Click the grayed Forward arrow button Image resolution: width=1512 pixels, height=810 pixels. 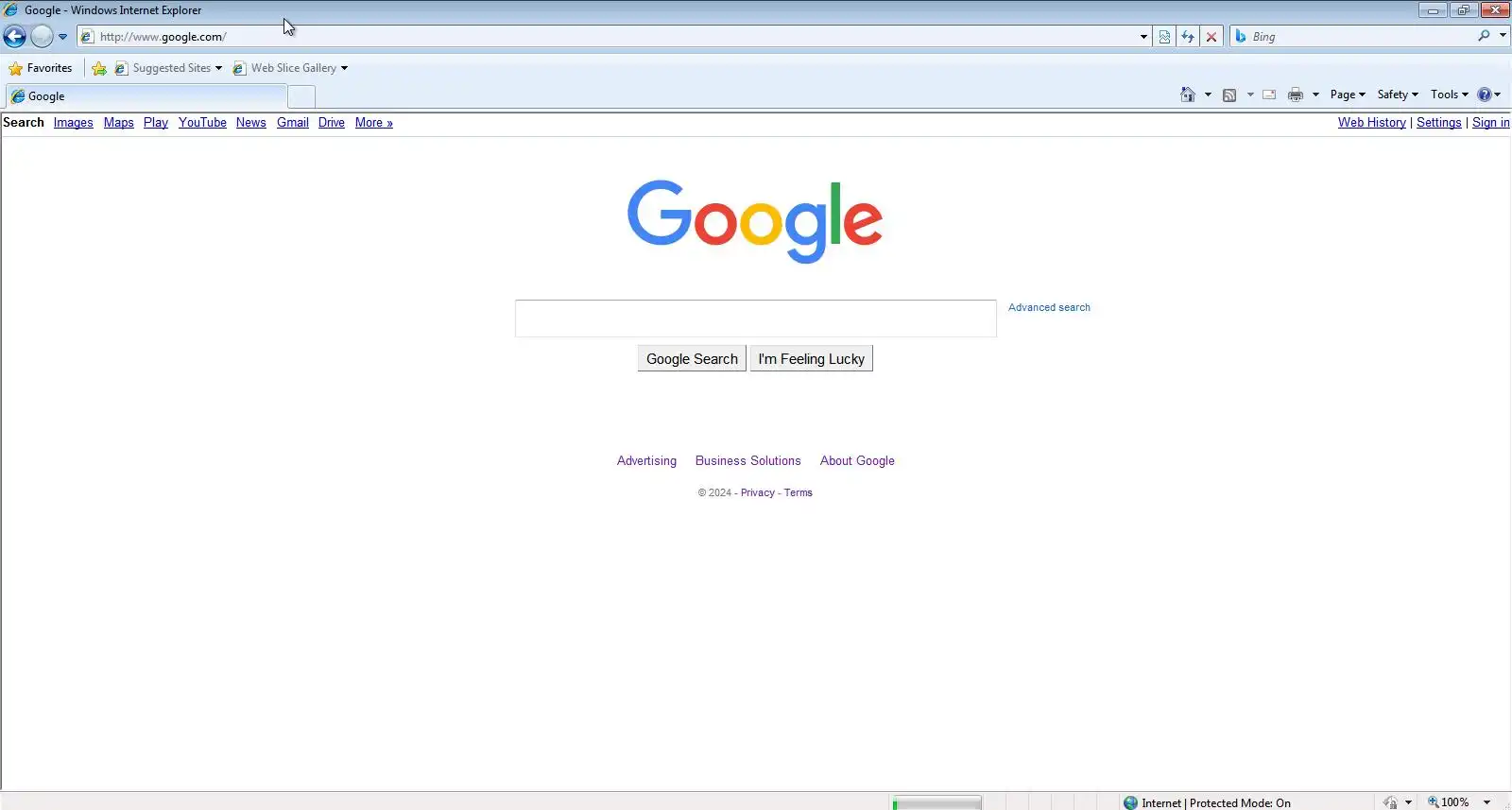(x=42, y=37)
